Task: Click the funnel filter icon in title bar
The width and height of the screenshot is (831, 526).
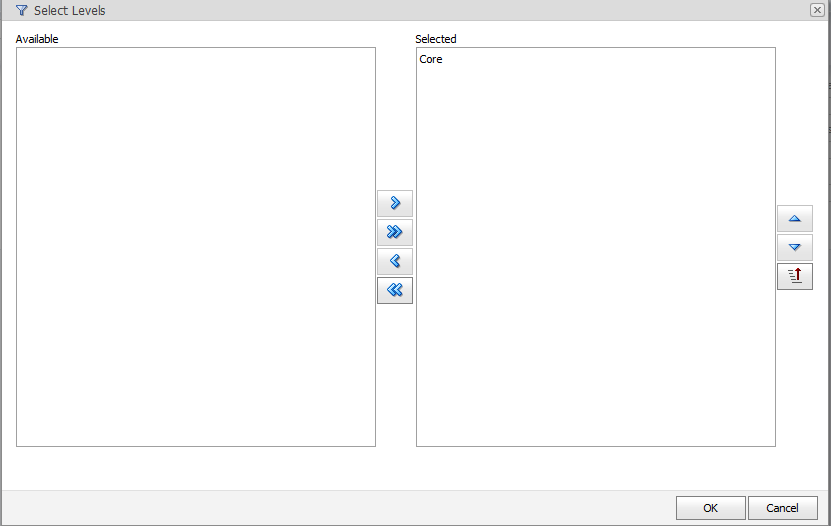Action: 21,10
